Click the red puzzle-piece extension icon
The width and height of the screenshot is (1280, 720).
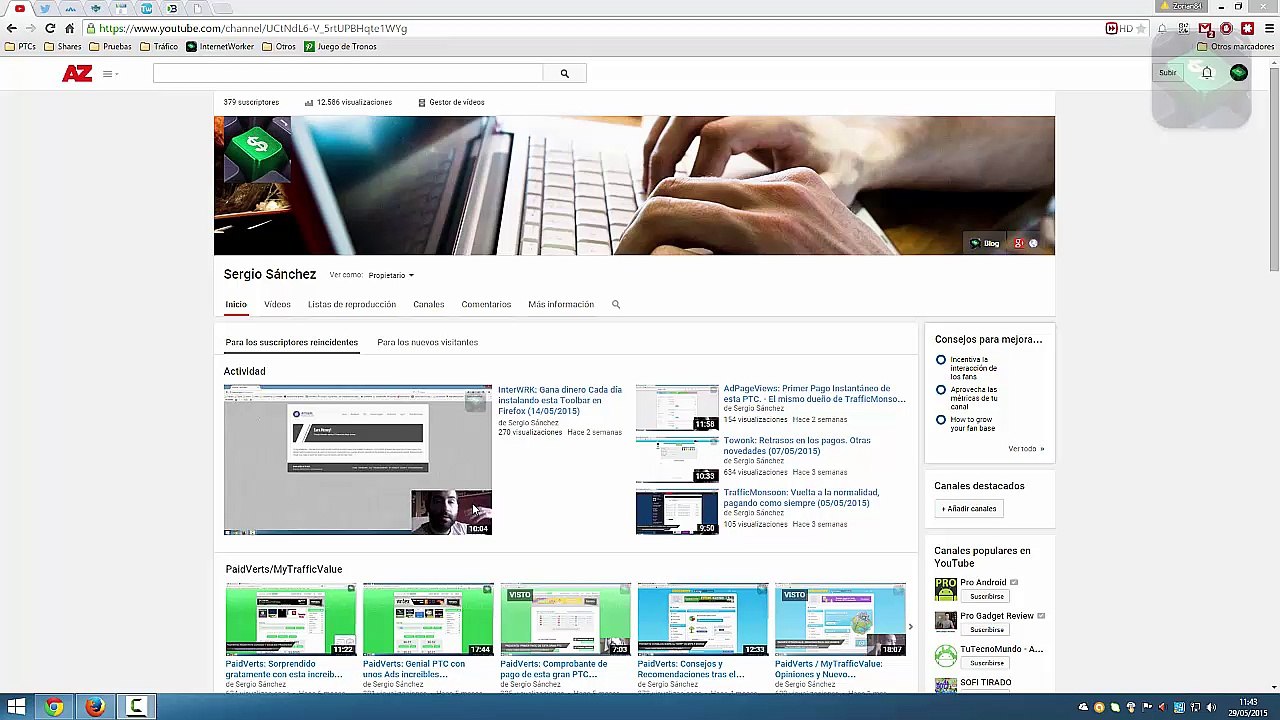[x=1247, y=28]
